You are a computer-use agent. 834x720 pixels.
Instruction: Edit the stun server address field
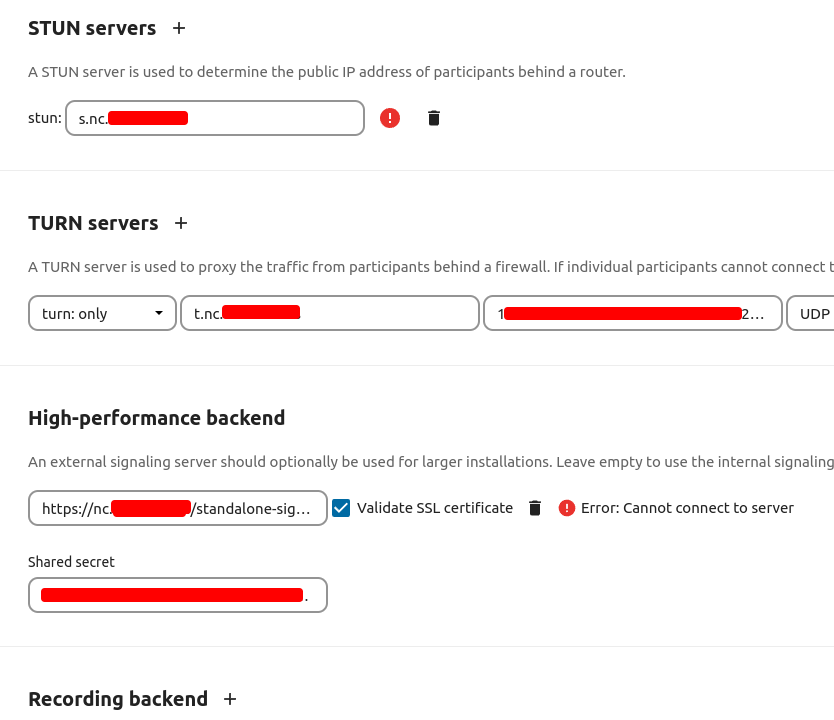(x=214, y=117)
